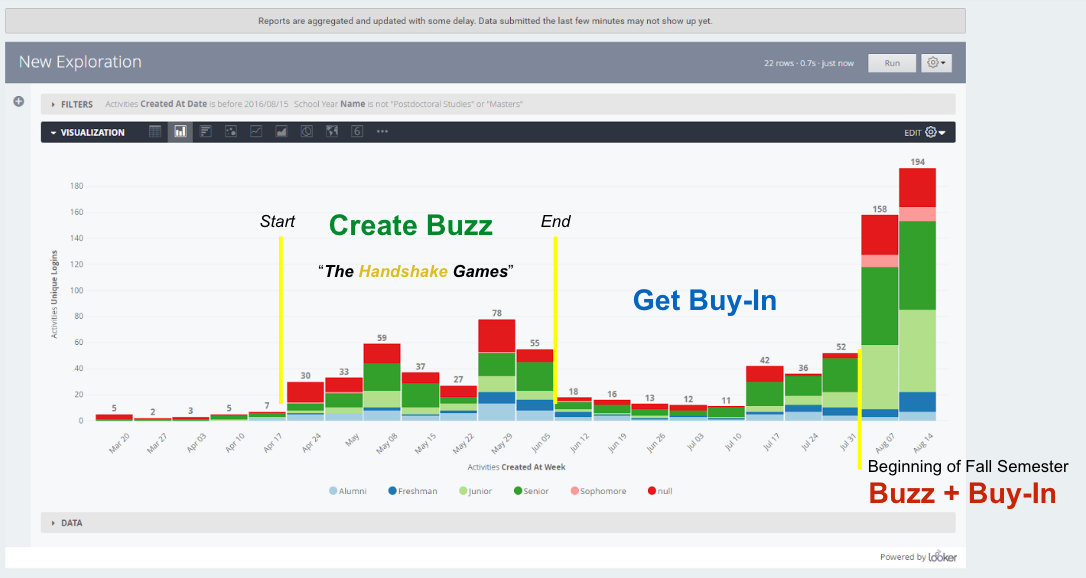
Task: Expand the FILTERS section
Action: (x=72, y=105)
